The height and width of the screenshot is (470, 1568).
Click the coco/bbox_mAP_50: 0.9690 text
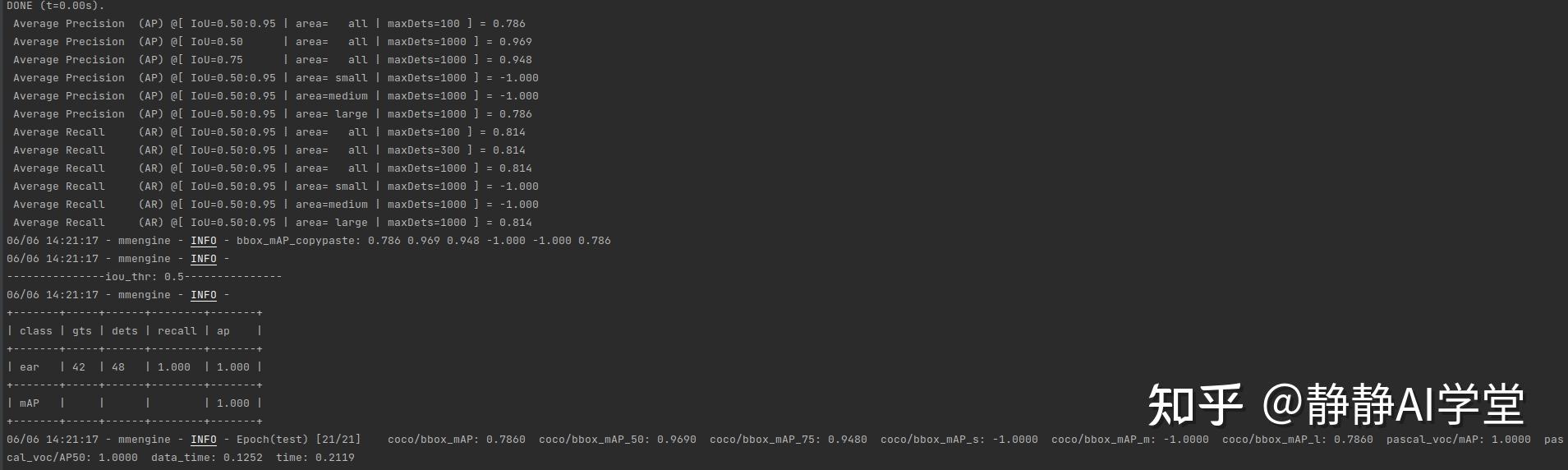pos(618,440)
